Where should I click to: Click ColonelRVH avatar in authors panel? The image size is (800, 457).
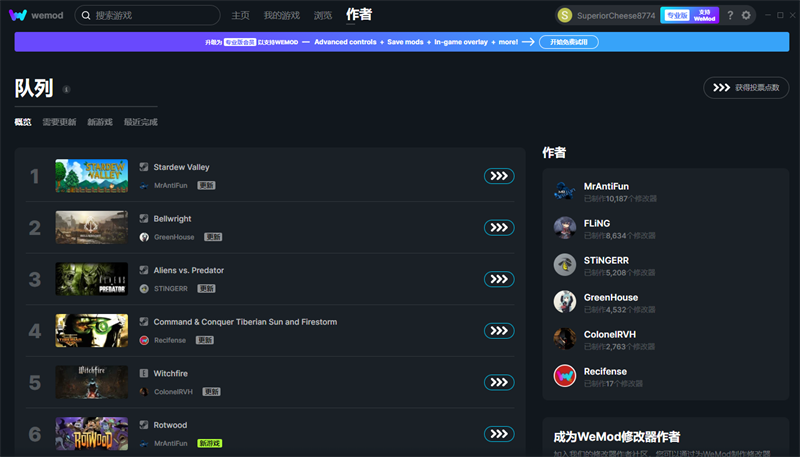[565, 339]
